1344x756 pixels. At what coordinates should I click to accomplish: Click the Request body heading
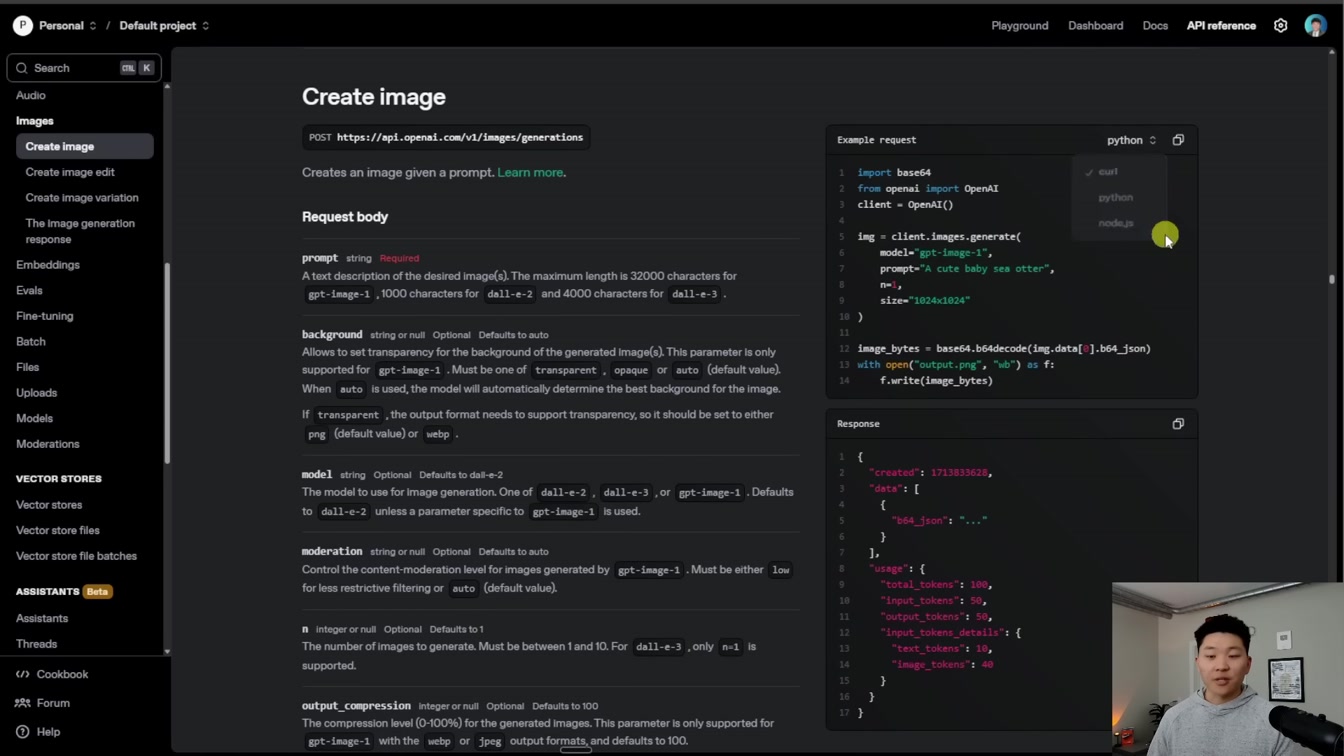point(345,217)
